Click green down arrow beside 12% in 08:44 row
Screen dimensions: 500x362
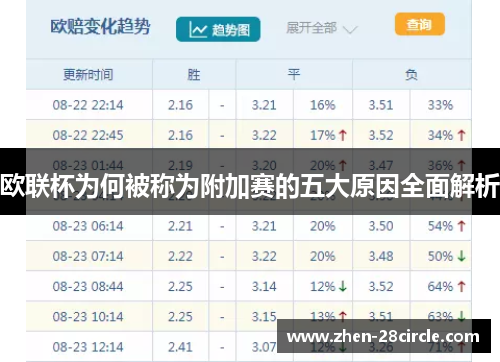click(343, 286)
